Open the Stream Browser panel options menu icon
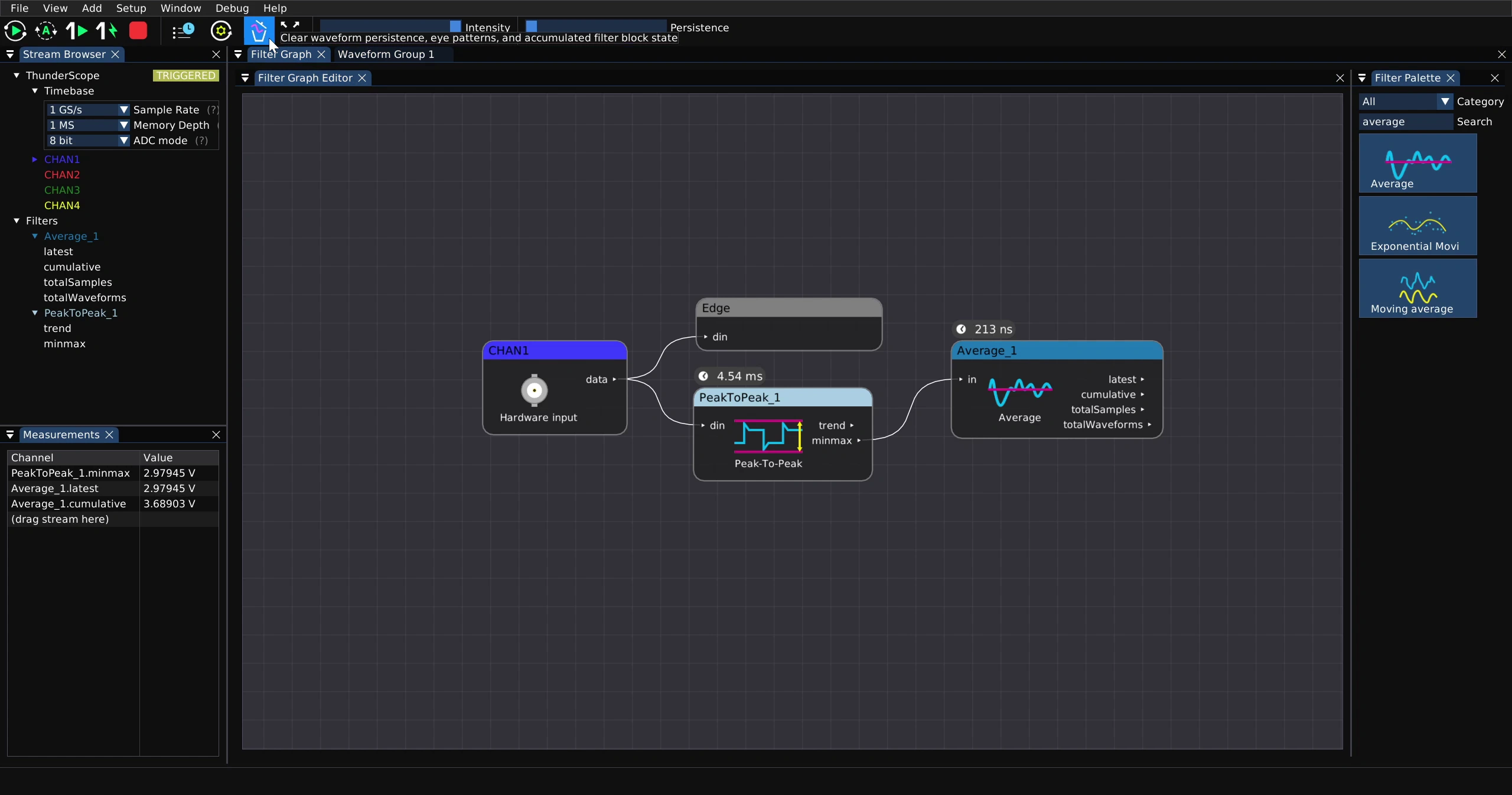This screenshot has height=795, width=1512. pos(10,54)
